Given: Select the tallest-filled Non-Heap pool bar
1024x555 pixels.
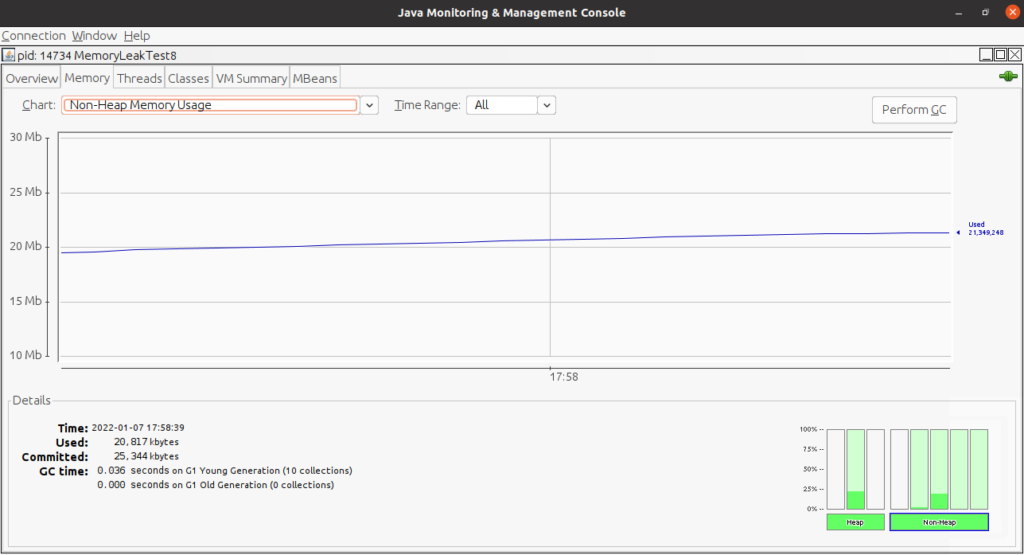Looking at the screenshot, I should [x=938, y=469].
